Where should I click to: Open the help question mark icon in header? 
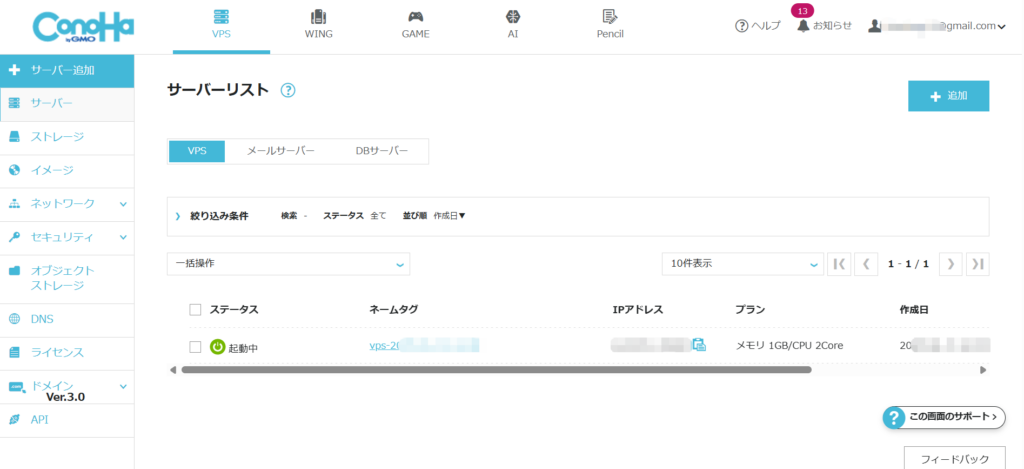click(x=741, y=26)
